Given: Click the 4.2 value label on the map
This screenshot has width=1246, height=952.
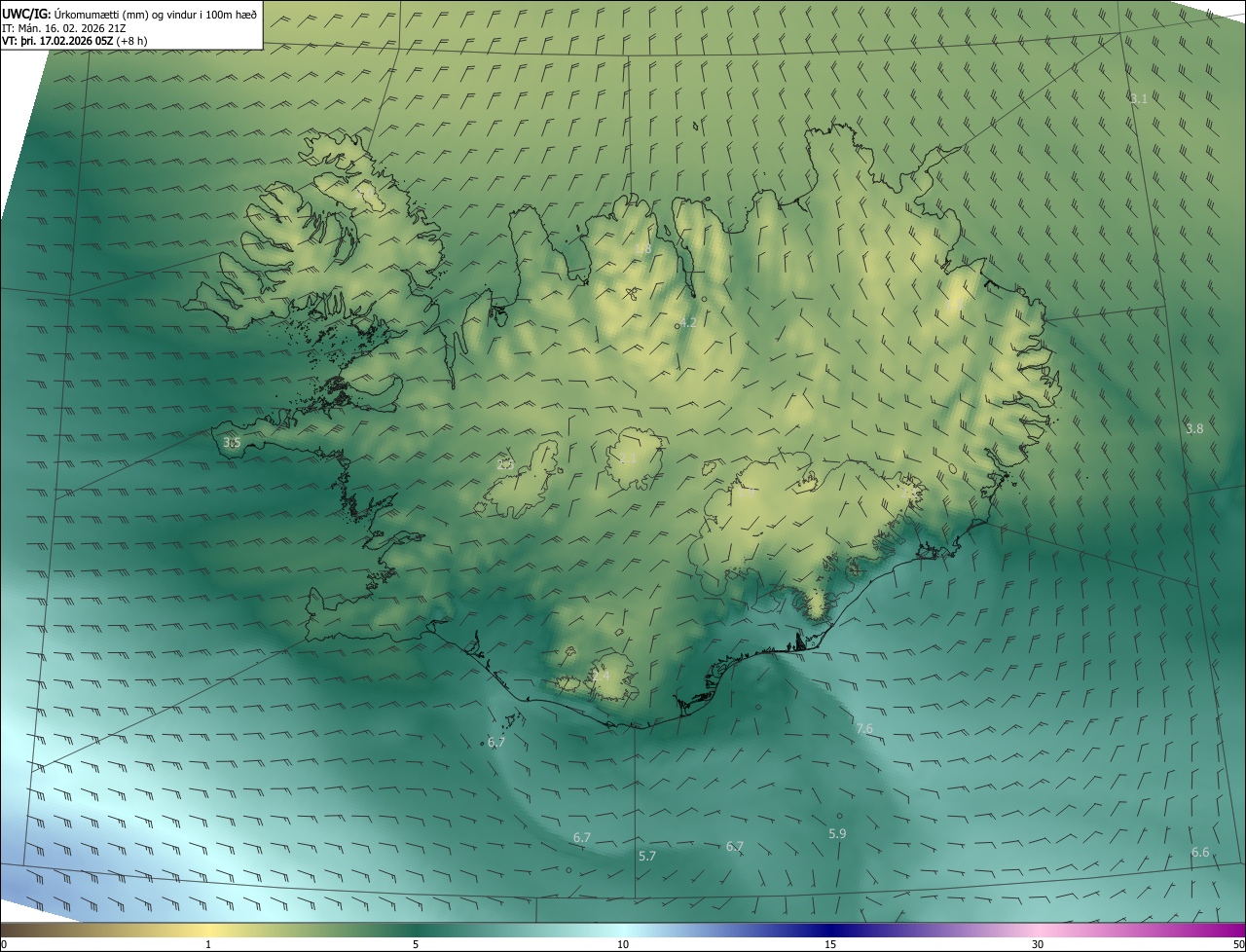Looking at the screenshot, I should coord(687,322).
